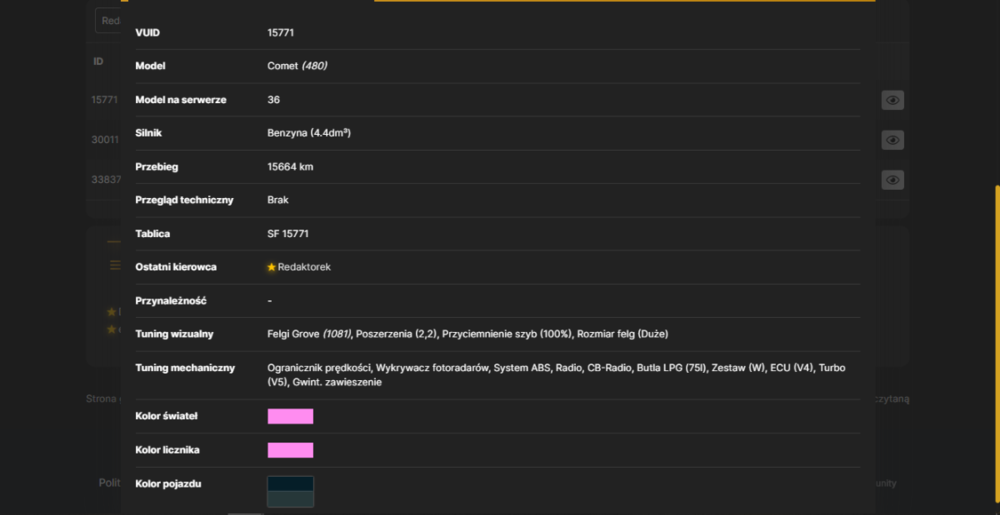The width and height of the screenshot is (1000, 515).
Task: Click the eye icon for vehicle 33837
Action: [892, 180]
